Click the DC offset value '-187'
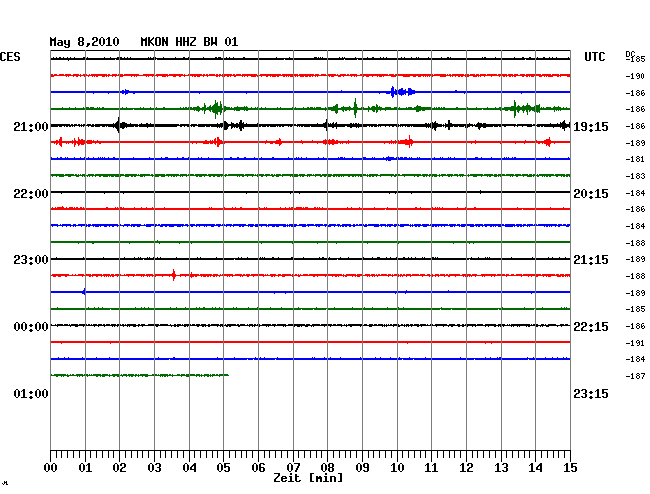This screenshot has height=494, width=650. click(x=635, y=376)
